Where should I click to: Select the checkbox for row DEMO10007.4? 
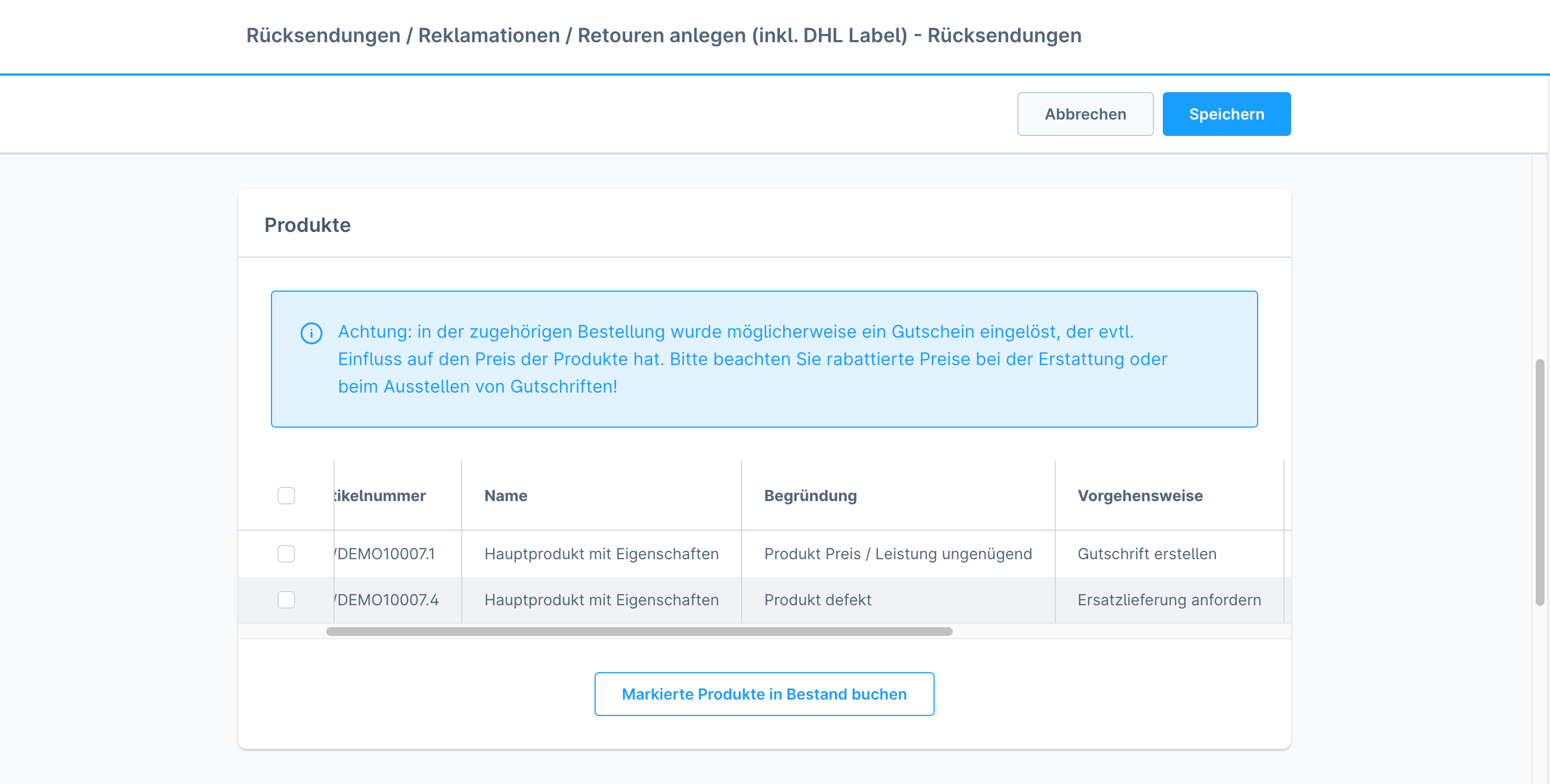click(286, 599)
